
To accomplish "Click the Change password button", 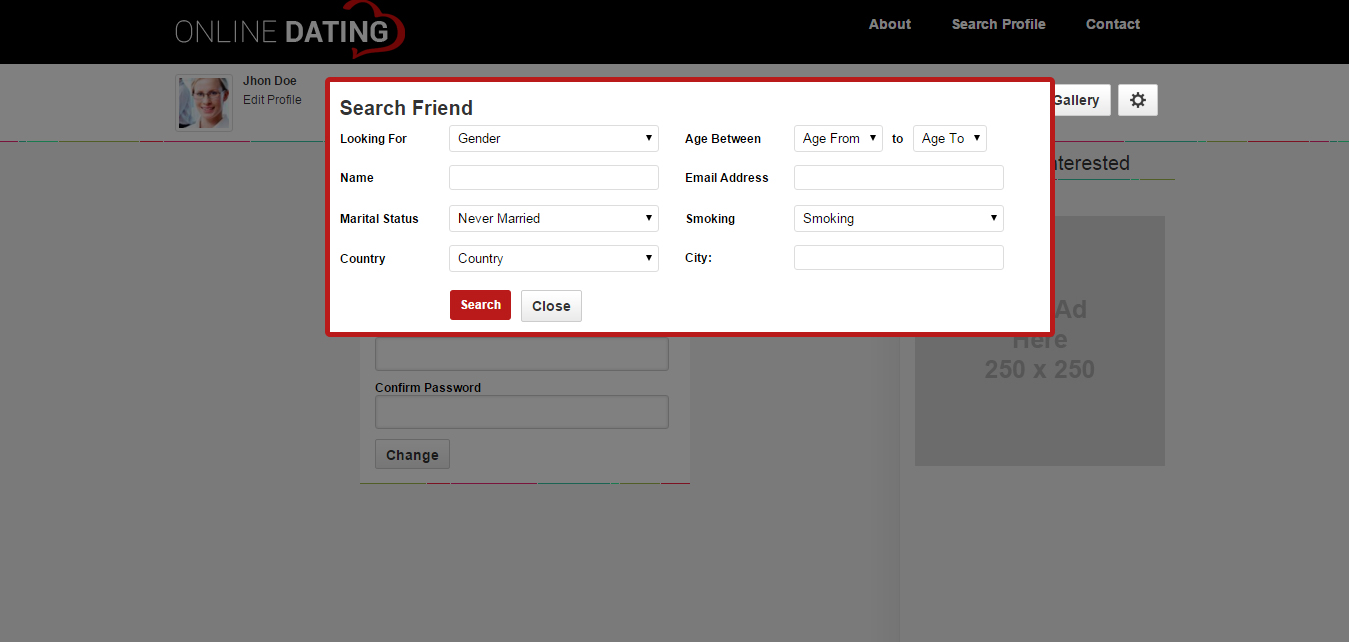I will pos(412,454).
